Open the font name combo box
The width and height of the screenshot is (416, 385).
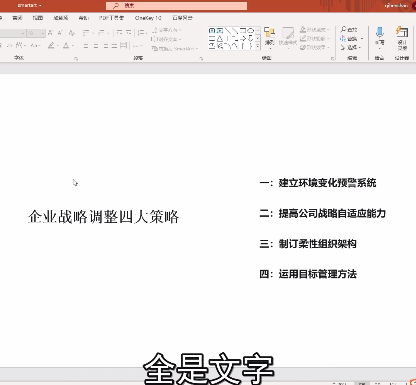pos(12,33)
